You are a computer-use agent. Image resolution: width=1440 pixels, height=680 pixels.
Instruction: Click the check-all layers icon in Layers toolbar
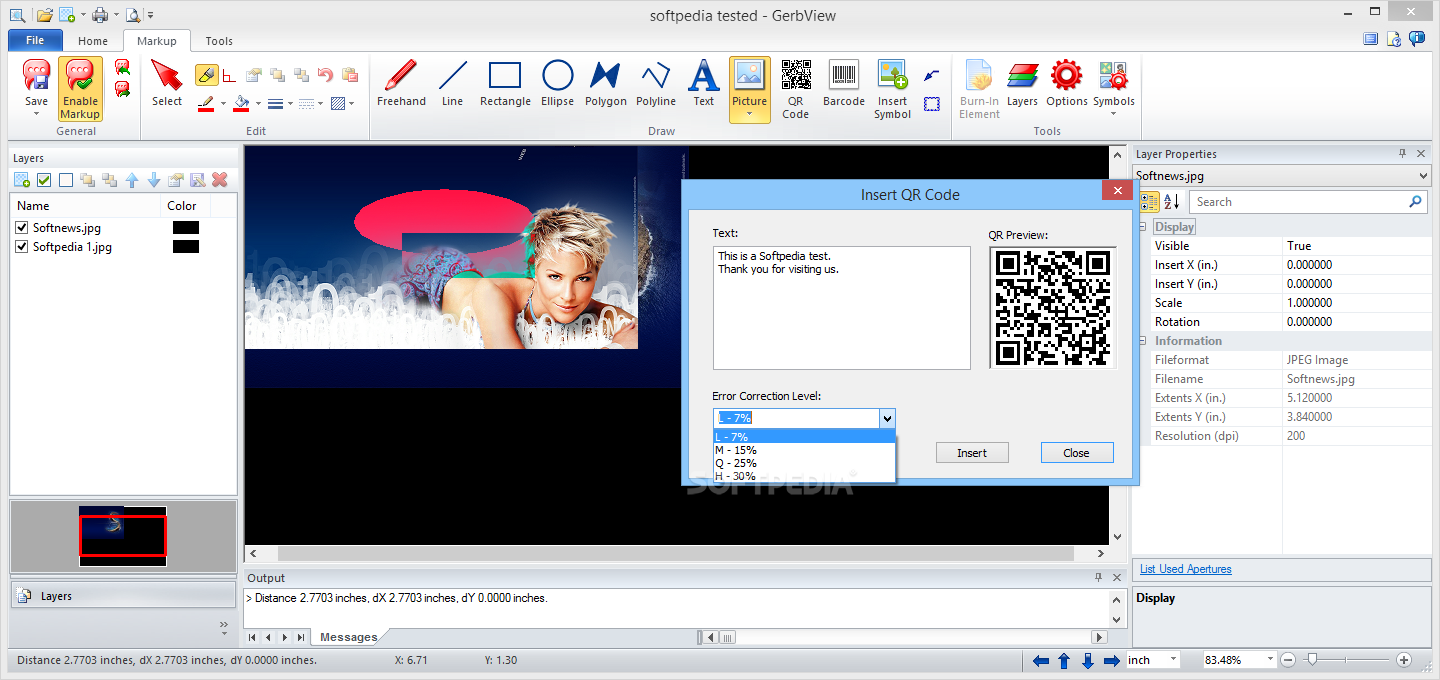[x=44, y=180]
